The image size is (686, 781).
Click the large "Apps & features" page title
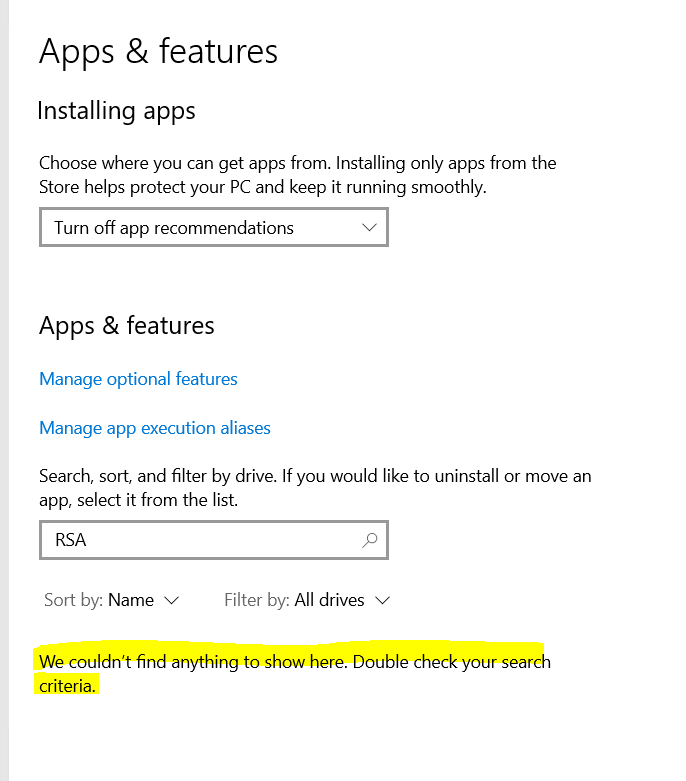click(x=158, y=52)
